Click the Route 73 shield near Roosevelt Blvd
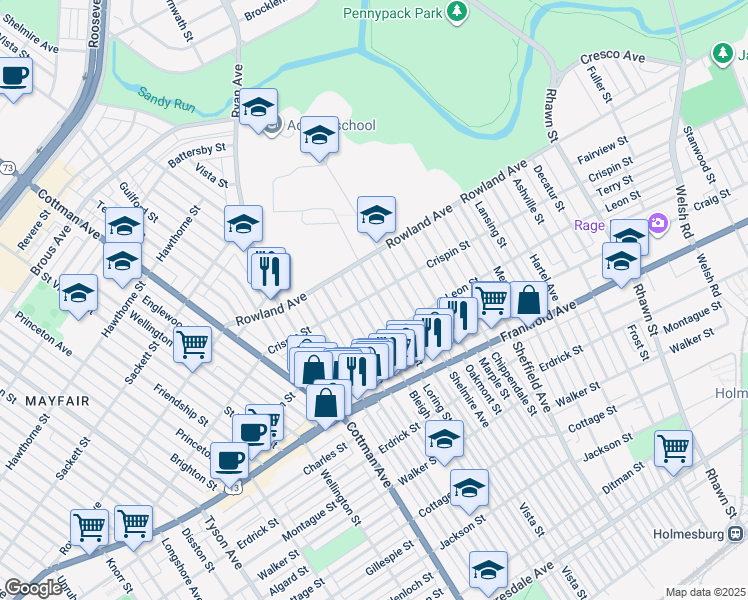This screenshot has width=748, height=600. (x=8, y=168)
